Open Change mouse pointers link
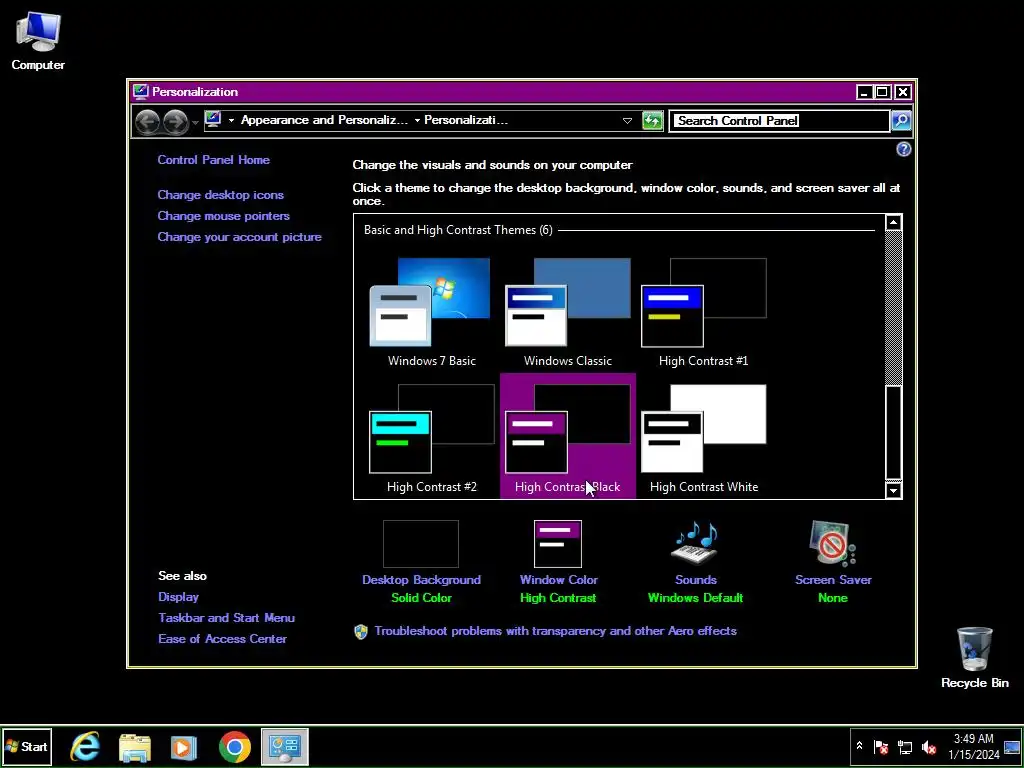The image size is (1024, 768). pyautogui.click(x=223, y=216)
